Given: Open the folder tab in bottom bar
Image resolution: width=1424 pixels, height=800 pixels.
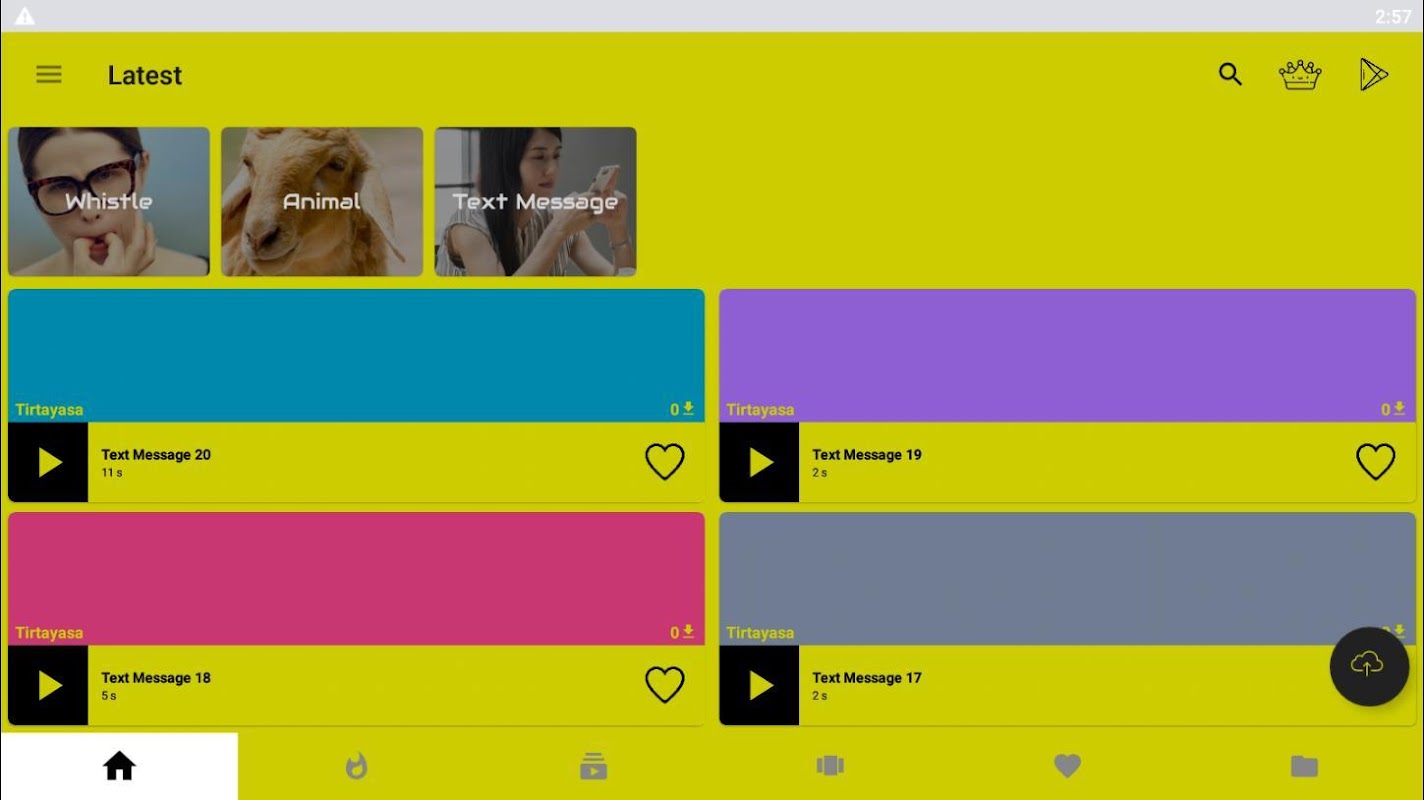Looking at the screenshot, I should point(1304,767).
